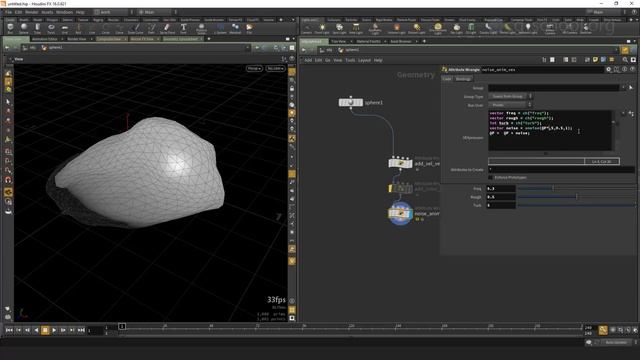Viewport: 640px width, 360px height.
Task: Click the Attributes to Create field
Action: (561, 169)
